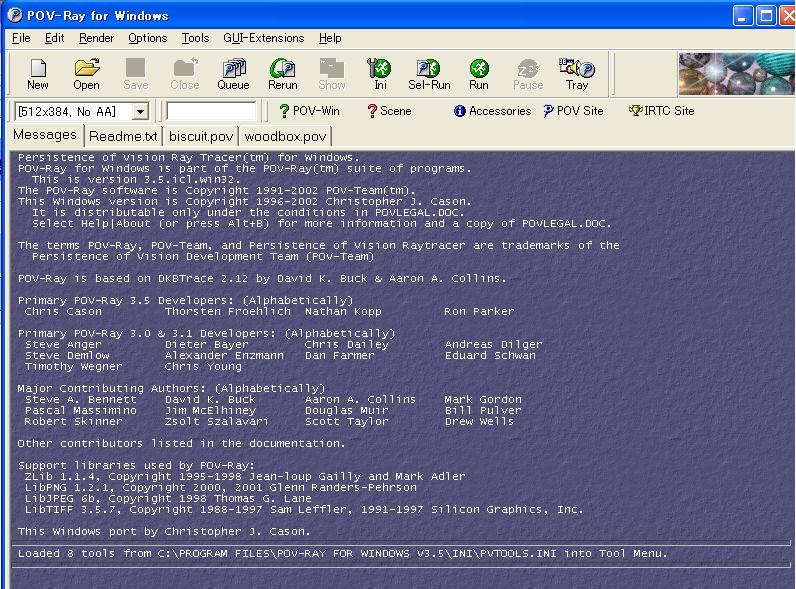The height and width of the screenshot is (589, 796).
Task: Click the Sel-Run toolbar icon
Action: click(x=429, y=74)
